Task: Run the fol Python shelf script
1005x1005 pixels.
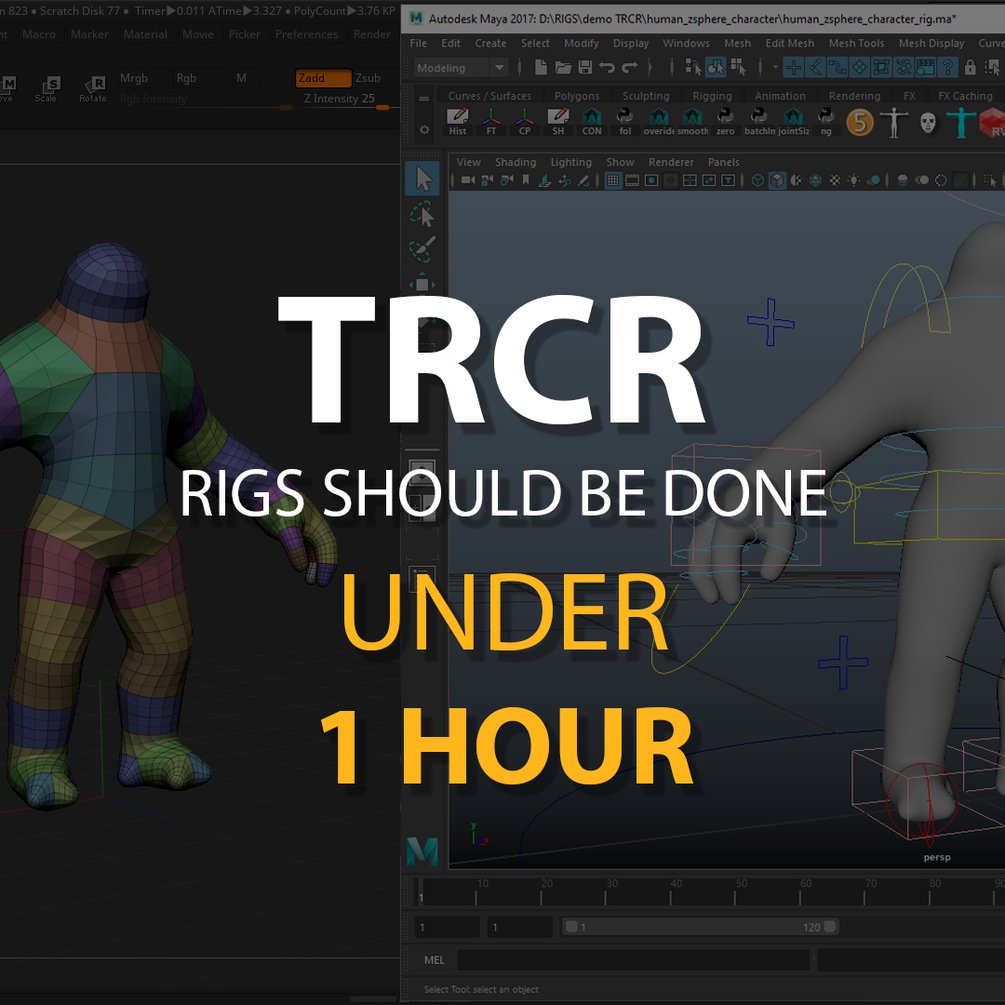Action: [x=625, y=121]
